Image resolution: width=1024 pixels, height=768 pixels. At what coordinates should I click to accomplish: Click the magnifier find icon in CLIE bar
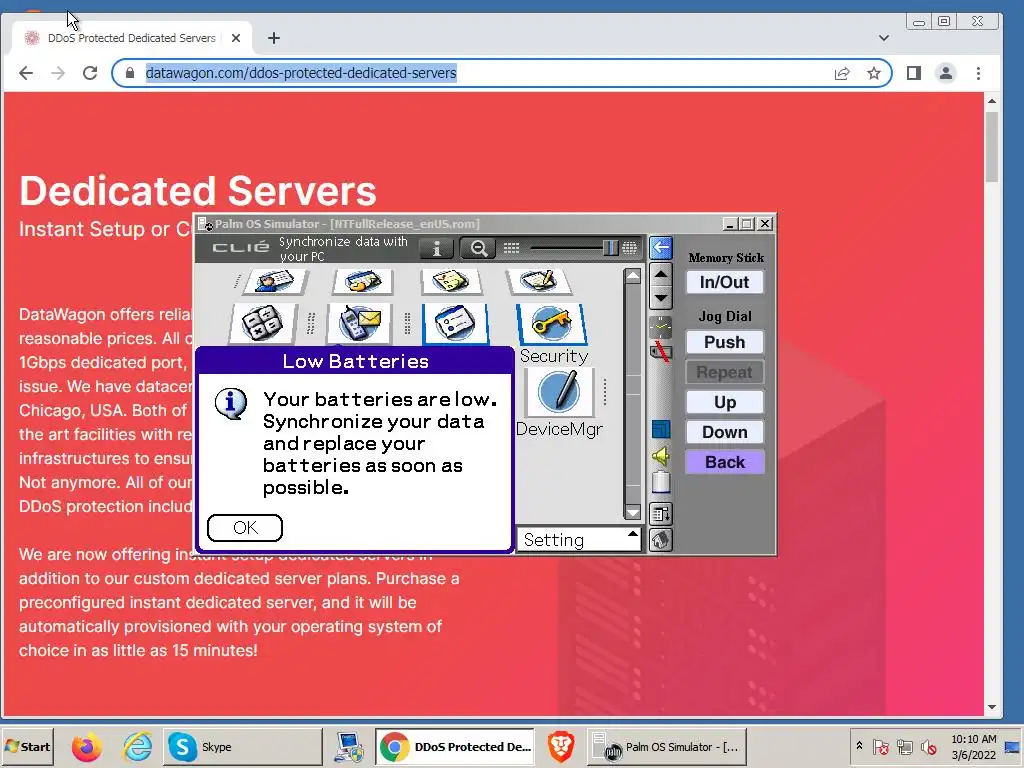(478, 248)
